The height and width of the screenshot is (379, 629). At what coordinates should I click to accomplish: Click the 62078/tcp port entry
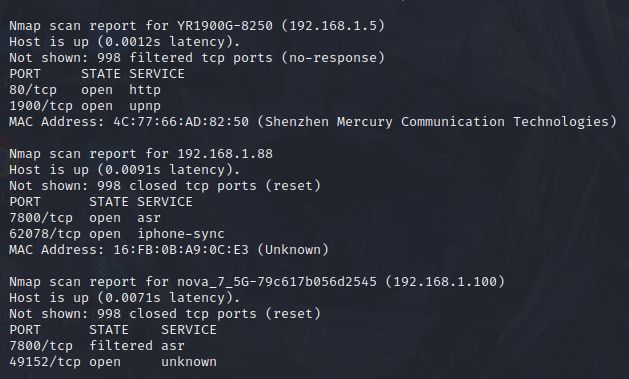click(45, 234)
